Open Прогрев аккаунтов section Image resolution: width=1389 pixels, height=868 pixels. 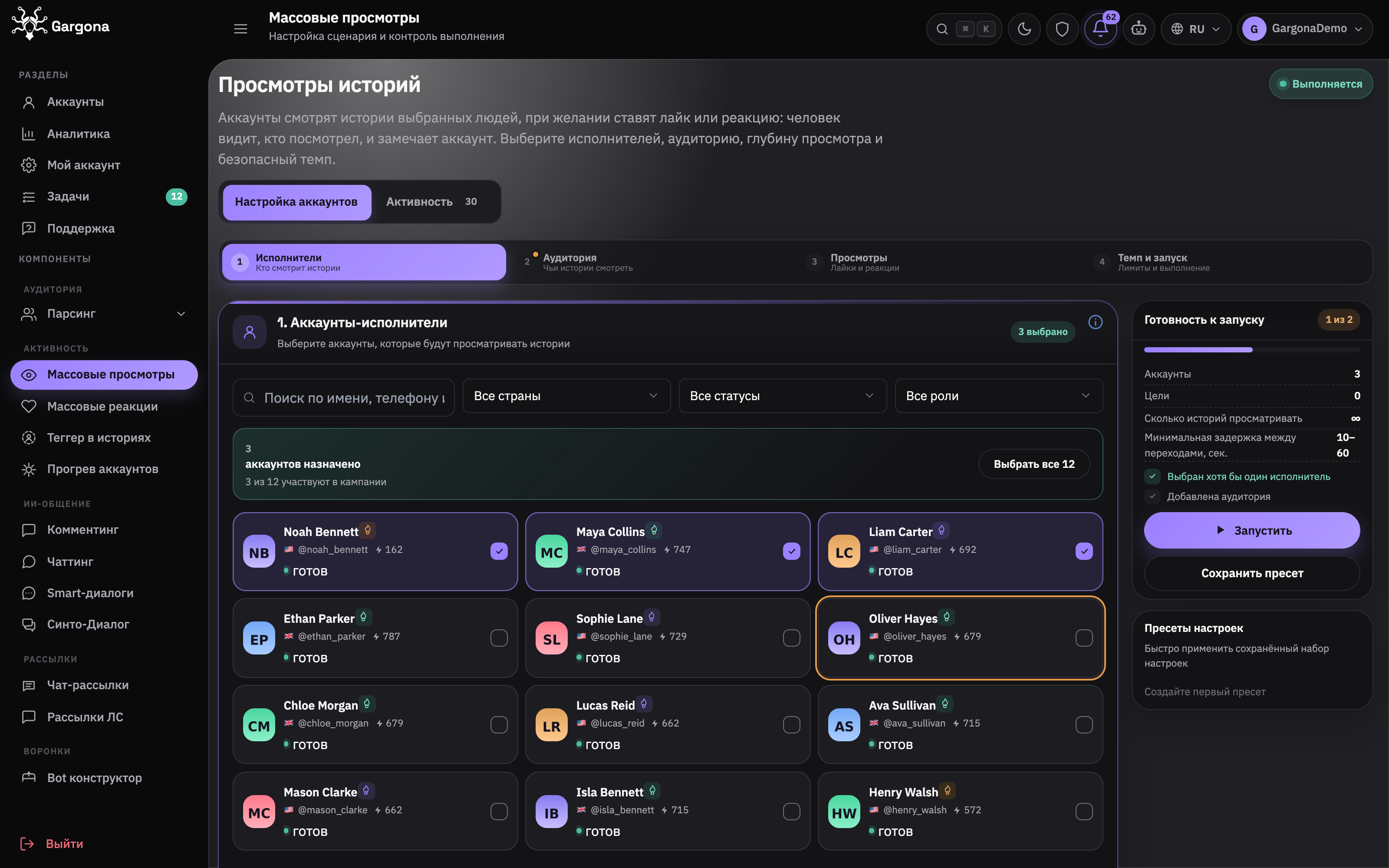tap(103, 469)
